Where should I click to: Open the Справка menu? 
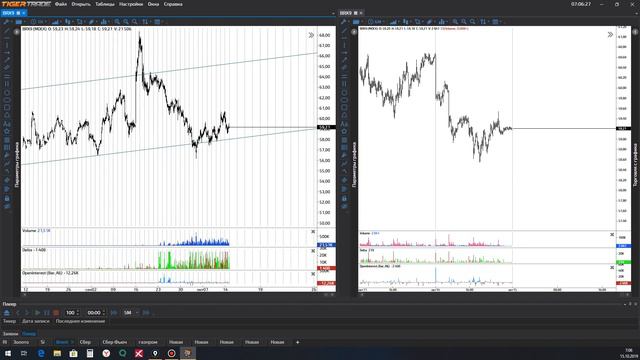[173, 4]
